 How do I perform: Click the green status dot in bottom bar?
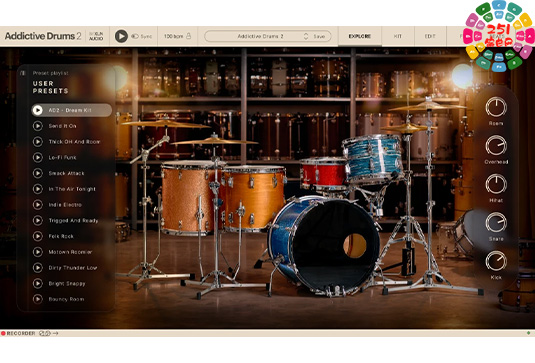point(529,333)
